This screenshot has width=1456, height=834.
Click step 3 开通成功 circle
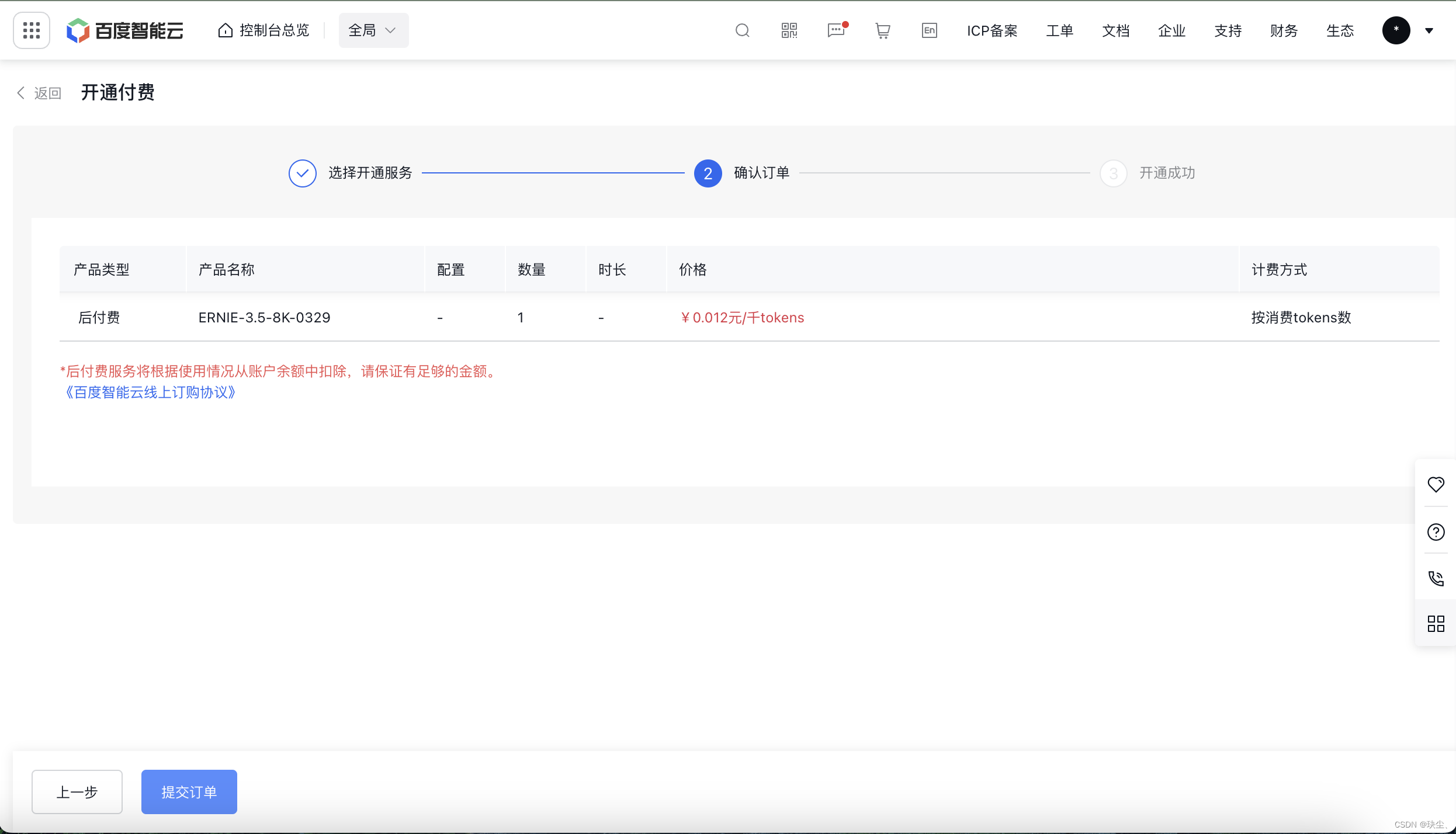point(1113,173)
